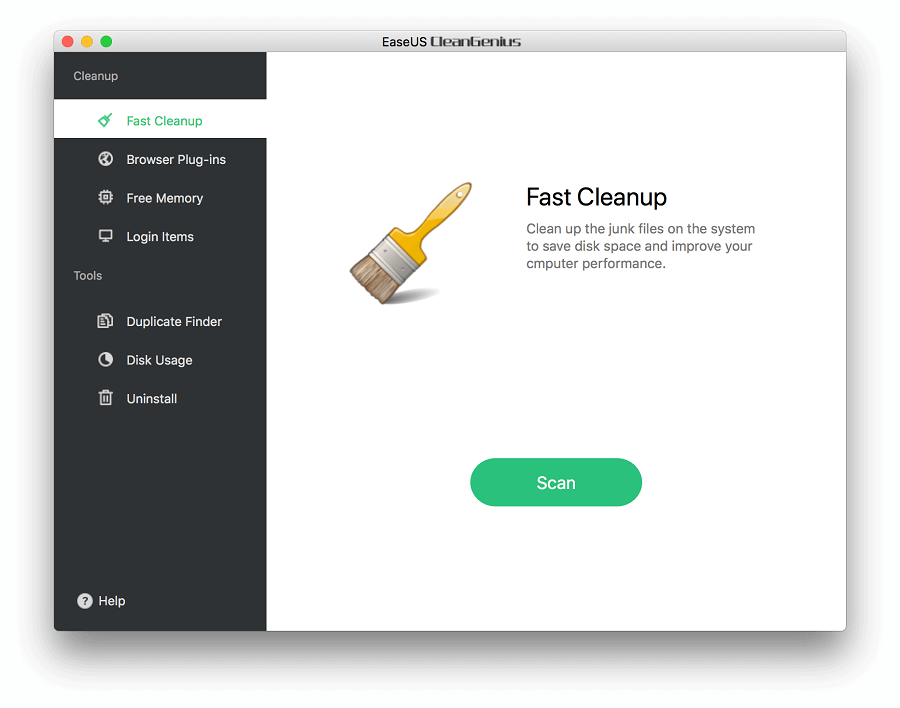900x708 pixels.
Task: Click the Help question mark icon
Action: [85, 601]
